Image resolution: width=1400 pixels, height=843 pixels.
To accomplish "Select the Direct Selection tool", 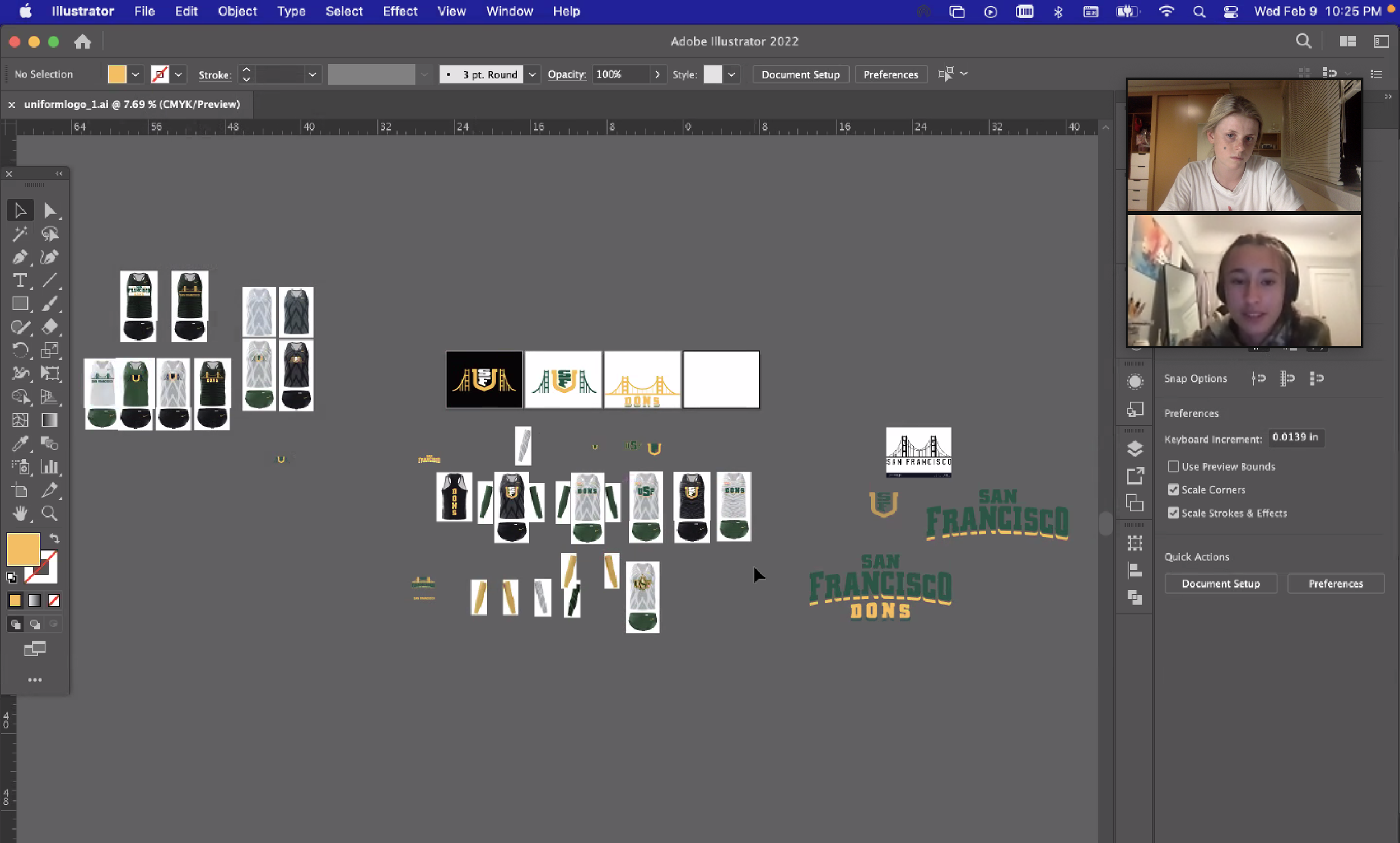I will [x=50, y=211].
